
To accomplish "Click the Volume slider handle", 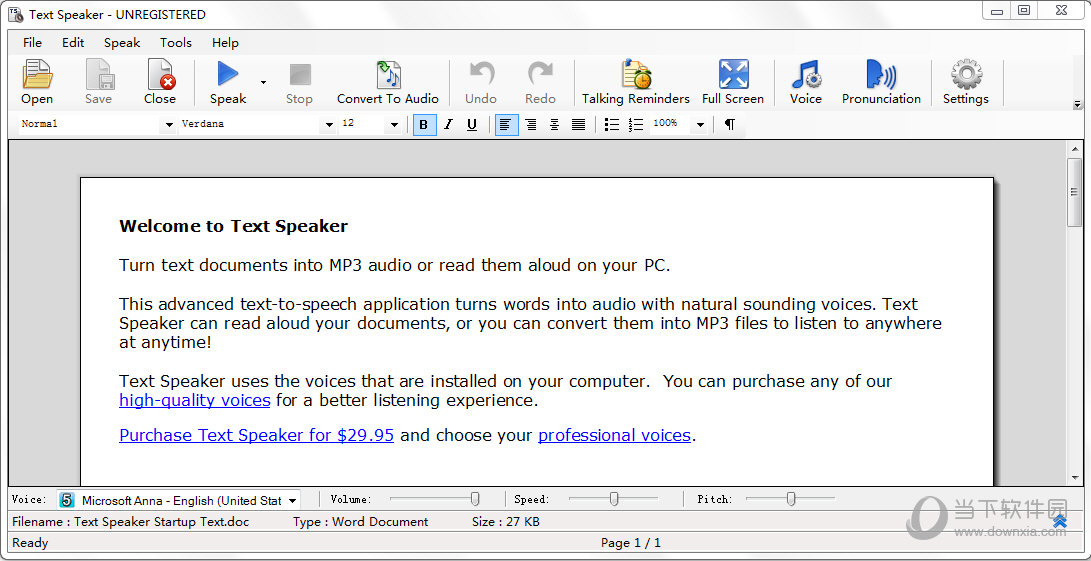I will tap(475, 499).
